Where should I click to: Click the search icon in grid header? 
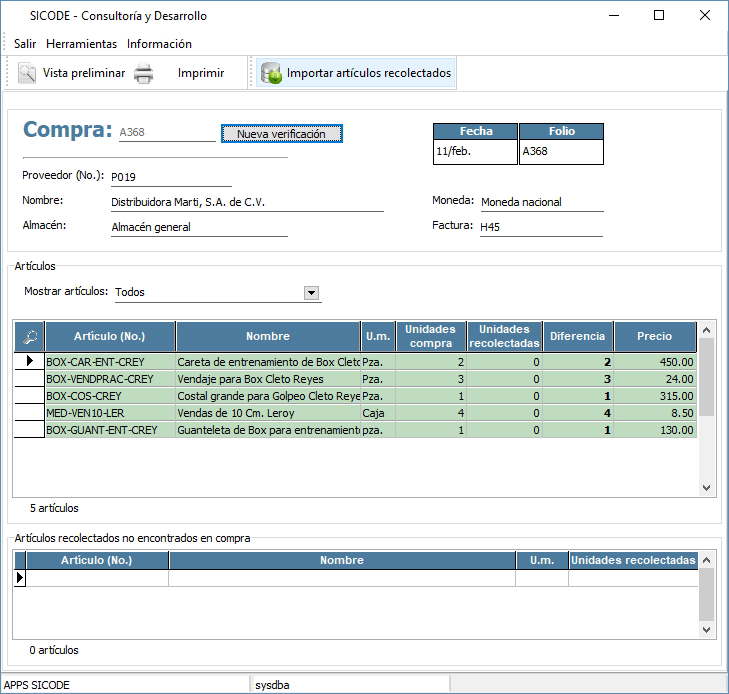29,336
